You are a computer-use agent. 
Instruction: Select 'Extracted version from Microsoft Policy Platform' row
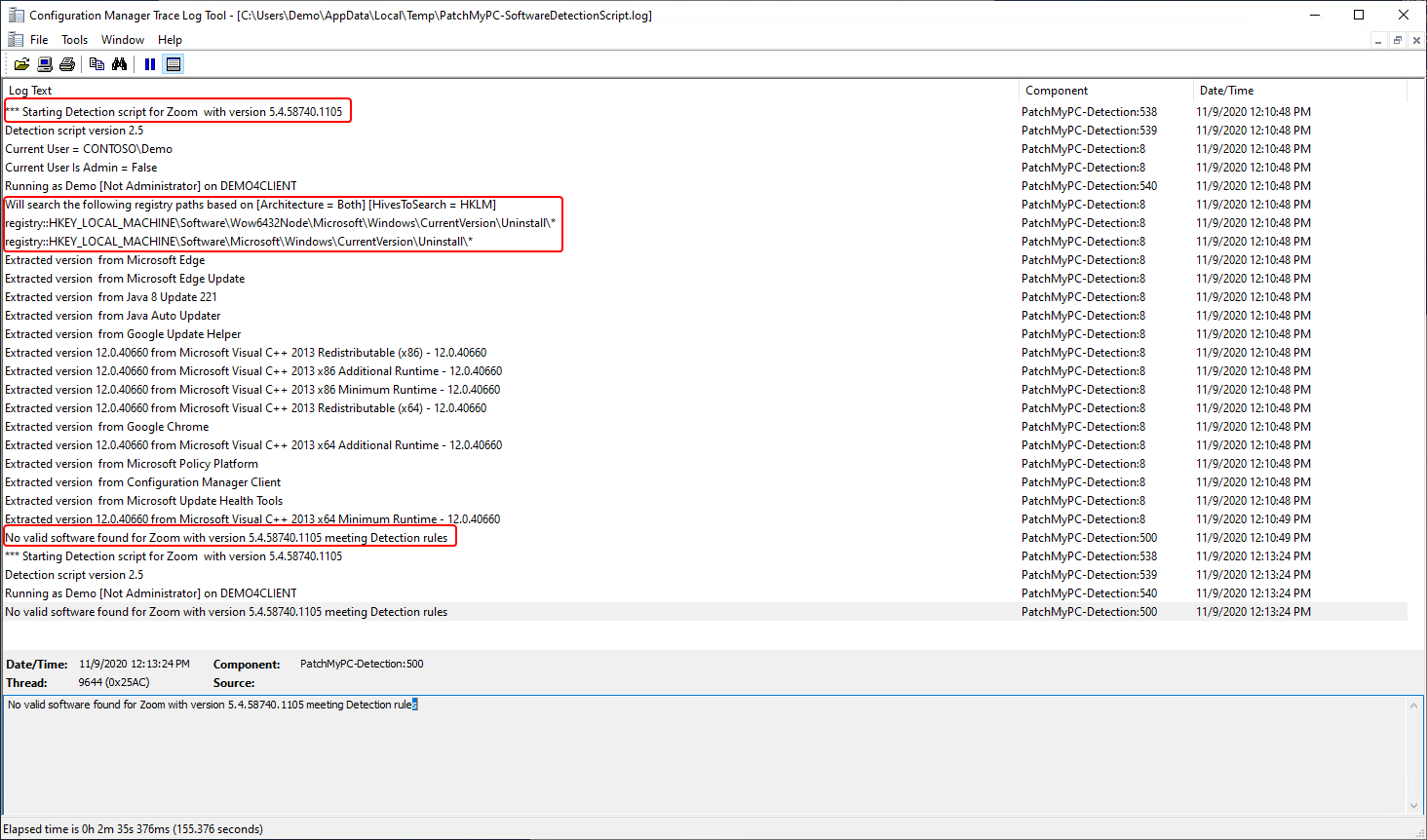[x=705, y=464]
